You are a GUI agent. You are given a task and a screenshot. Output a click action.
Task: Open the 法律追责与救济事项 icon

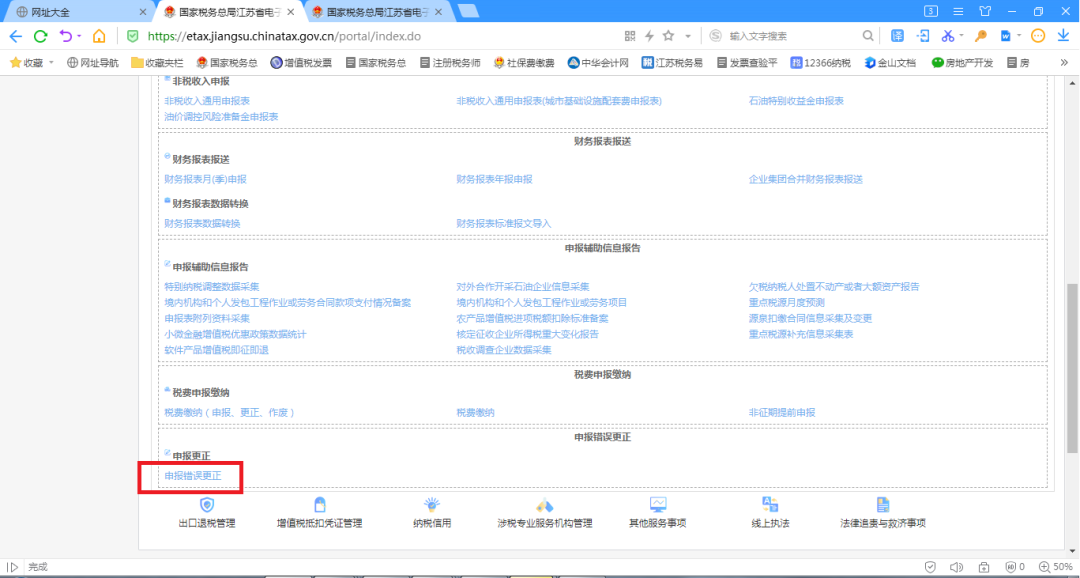coord(883,504)
